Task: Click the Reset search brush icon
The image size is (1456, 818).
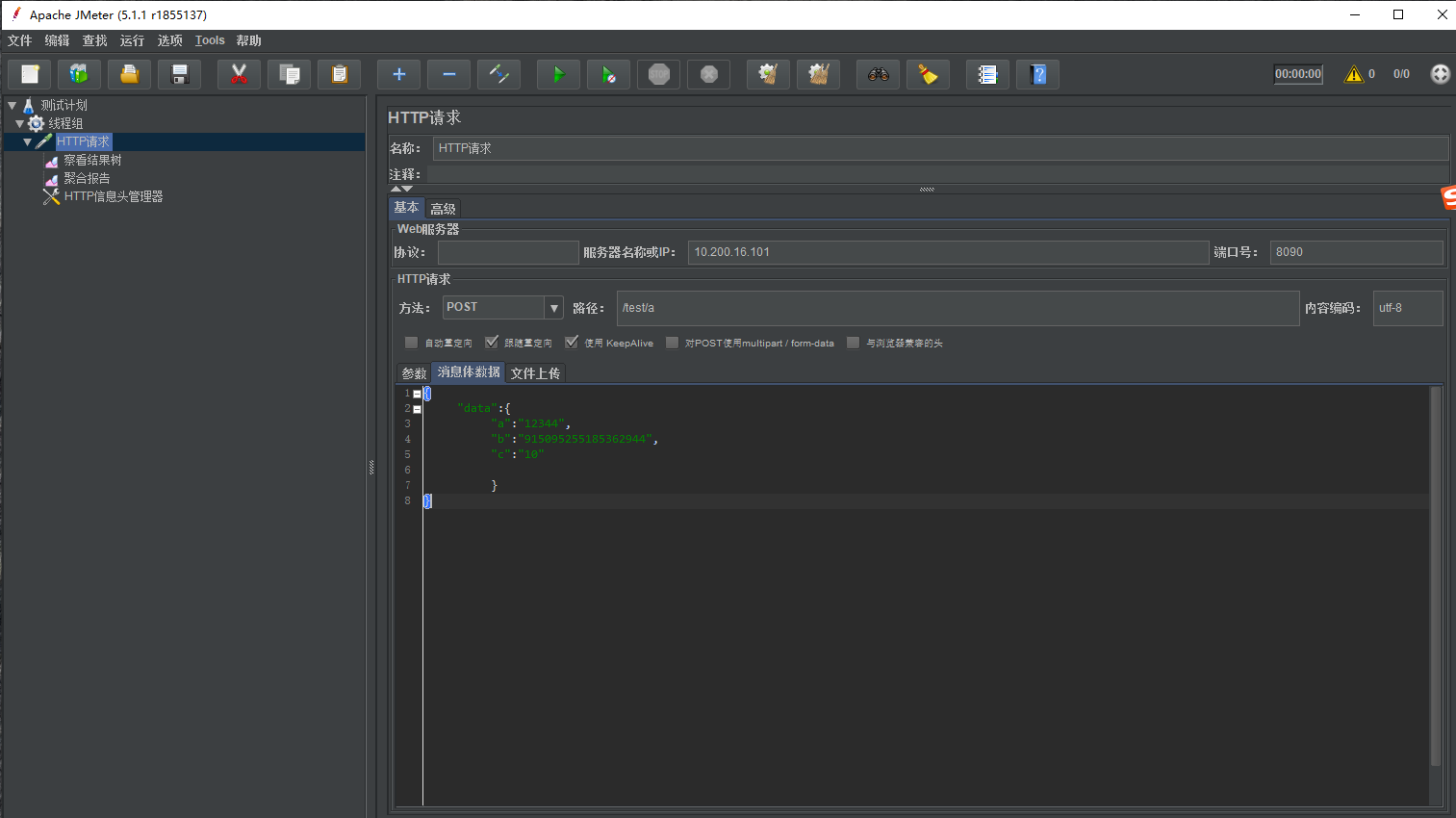Action: pyautogui.click(x=928, y=74)
